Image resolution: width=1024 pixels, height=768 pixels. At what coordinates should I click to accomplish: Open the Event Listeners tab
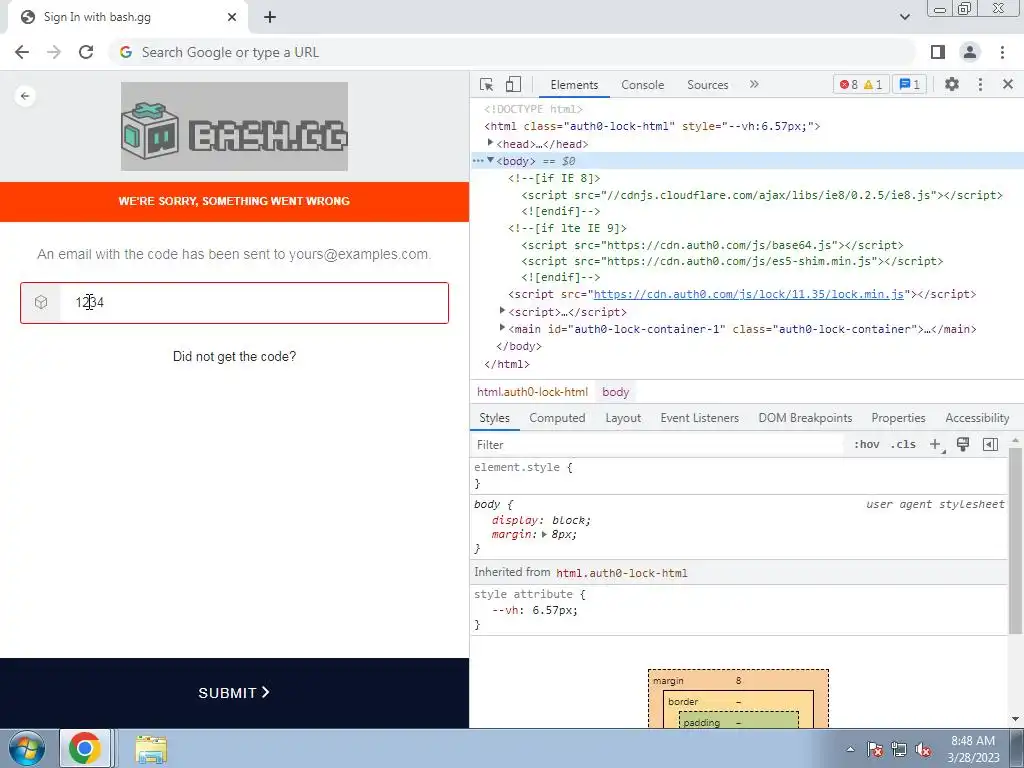tap(699, 418)
